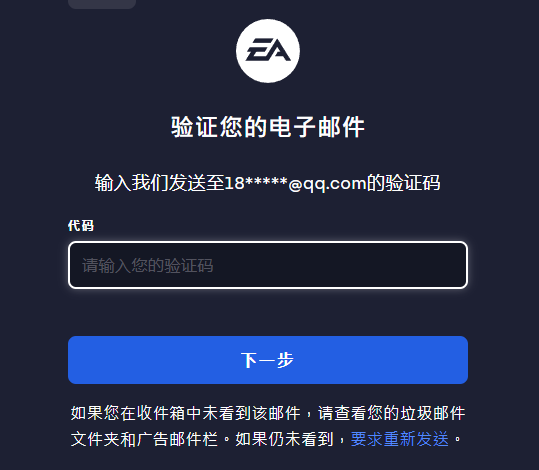
Task: Click the 的验证码 text after the email
Action: [403, 183]
